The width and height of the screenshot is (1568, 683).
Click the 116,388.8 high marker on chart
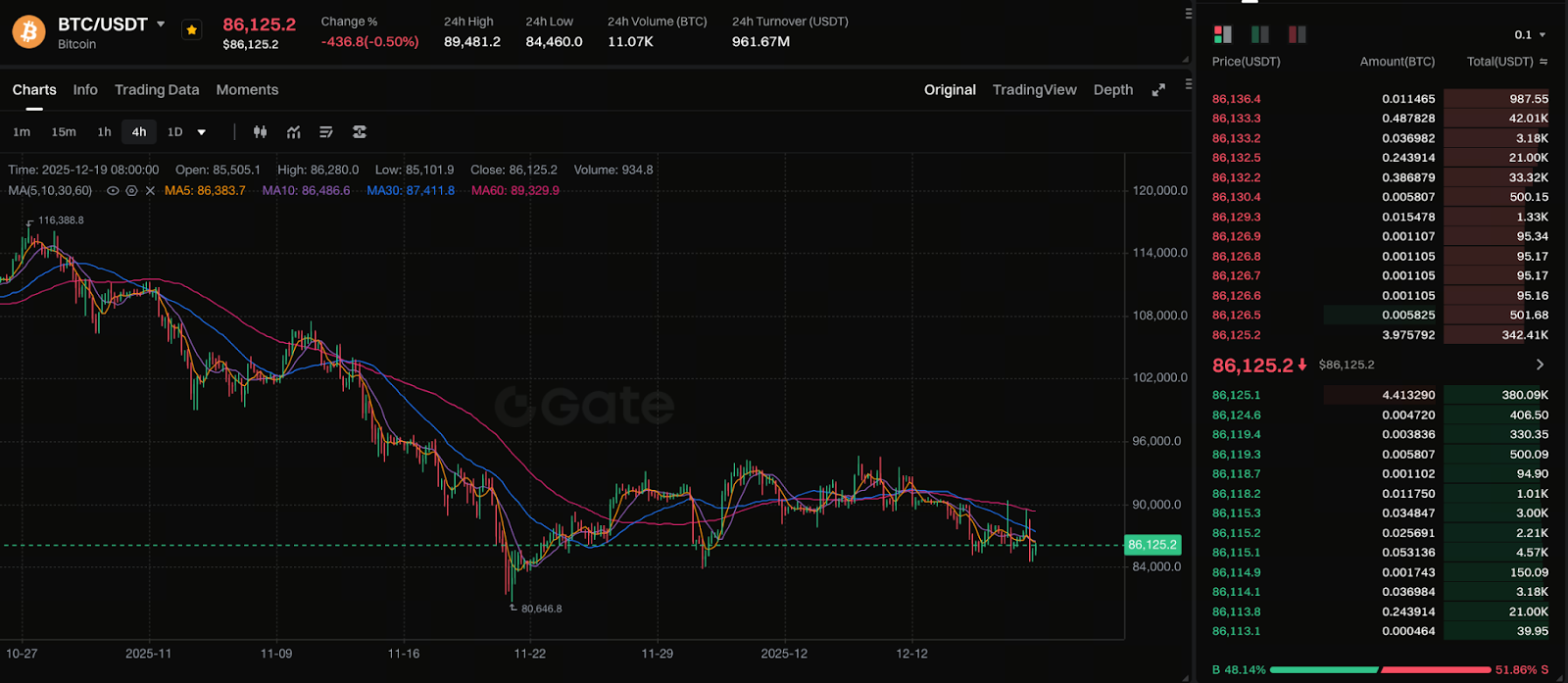(x=61, y=220)
